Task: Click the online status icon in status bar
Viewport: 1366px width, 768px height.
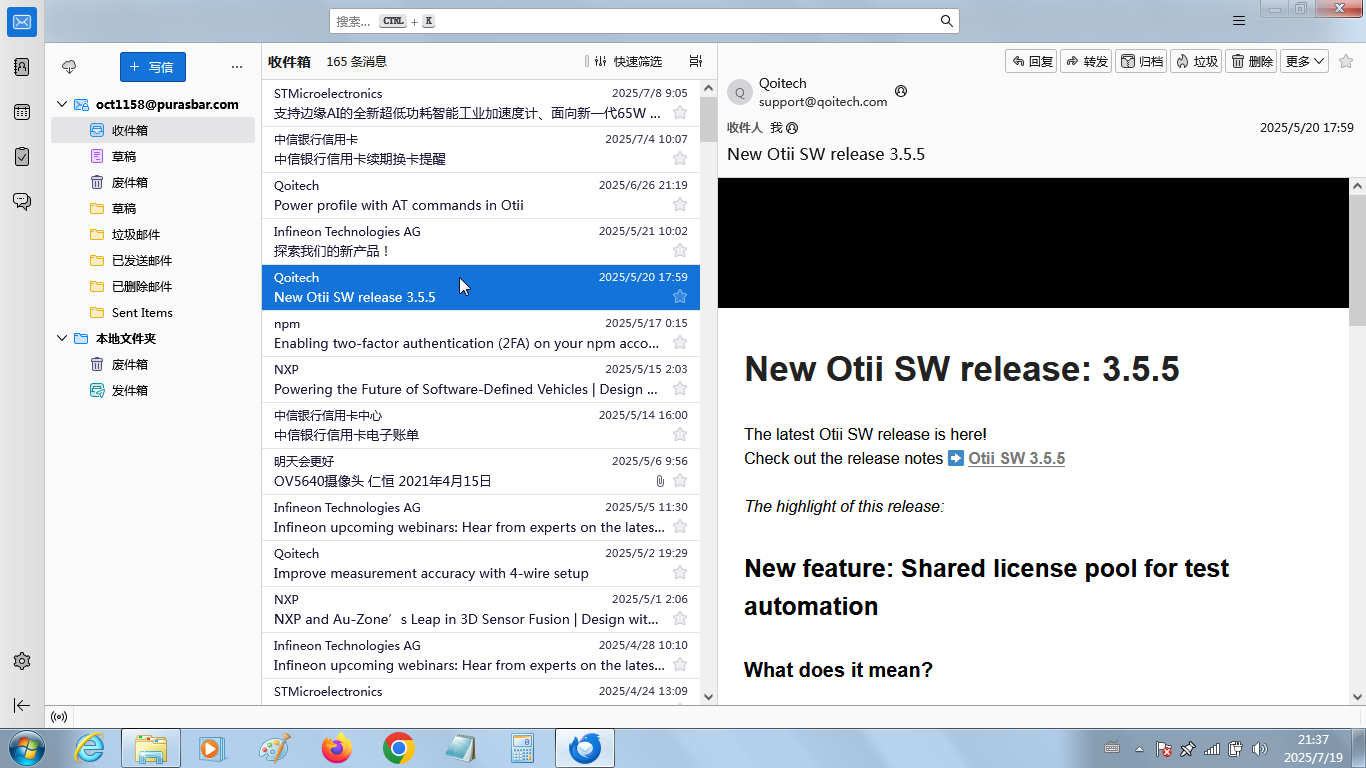Action: pos(59,716)
